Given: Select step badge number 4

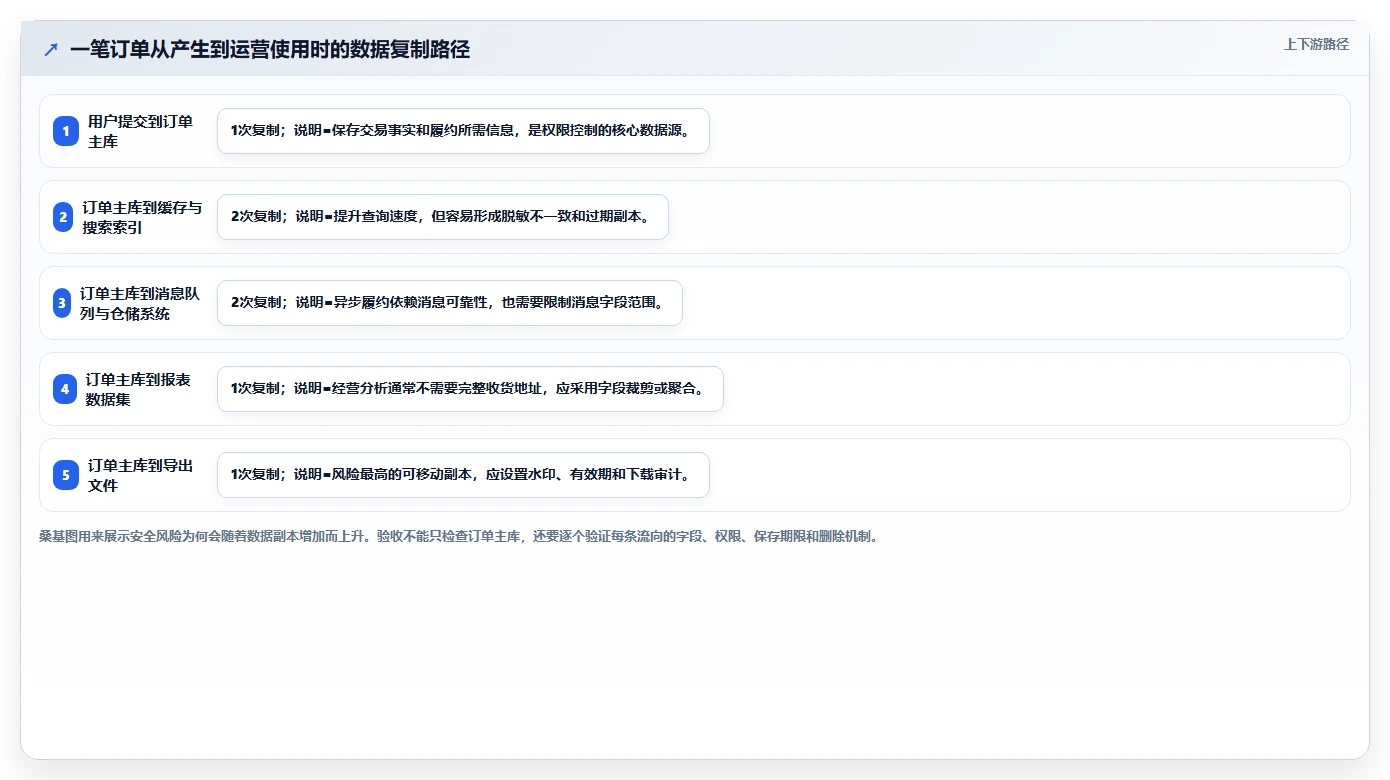Looking at the screenshot, I should pos(65,389).
